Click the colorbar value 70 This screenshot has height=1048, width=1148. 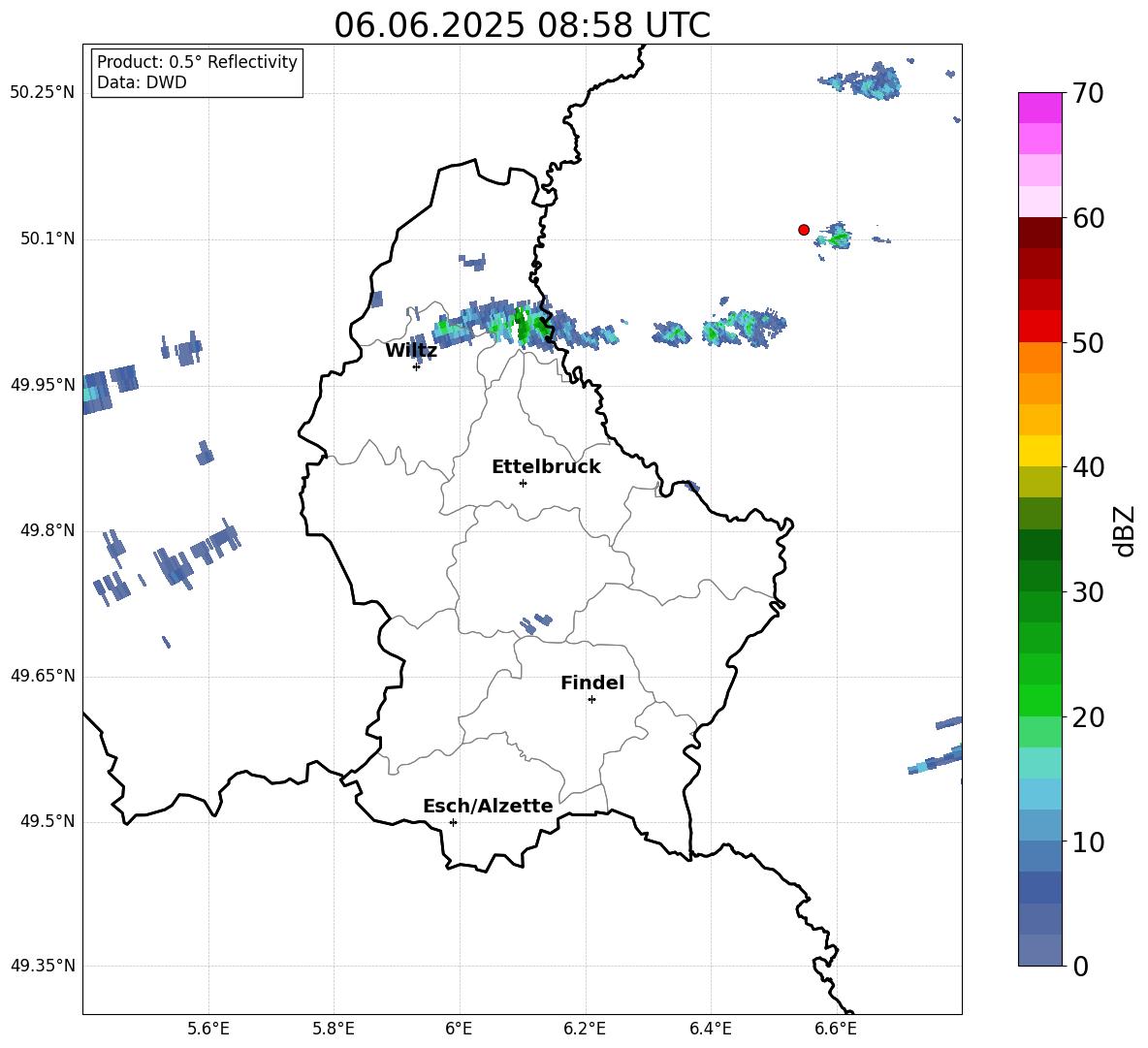click(1088, 93)
